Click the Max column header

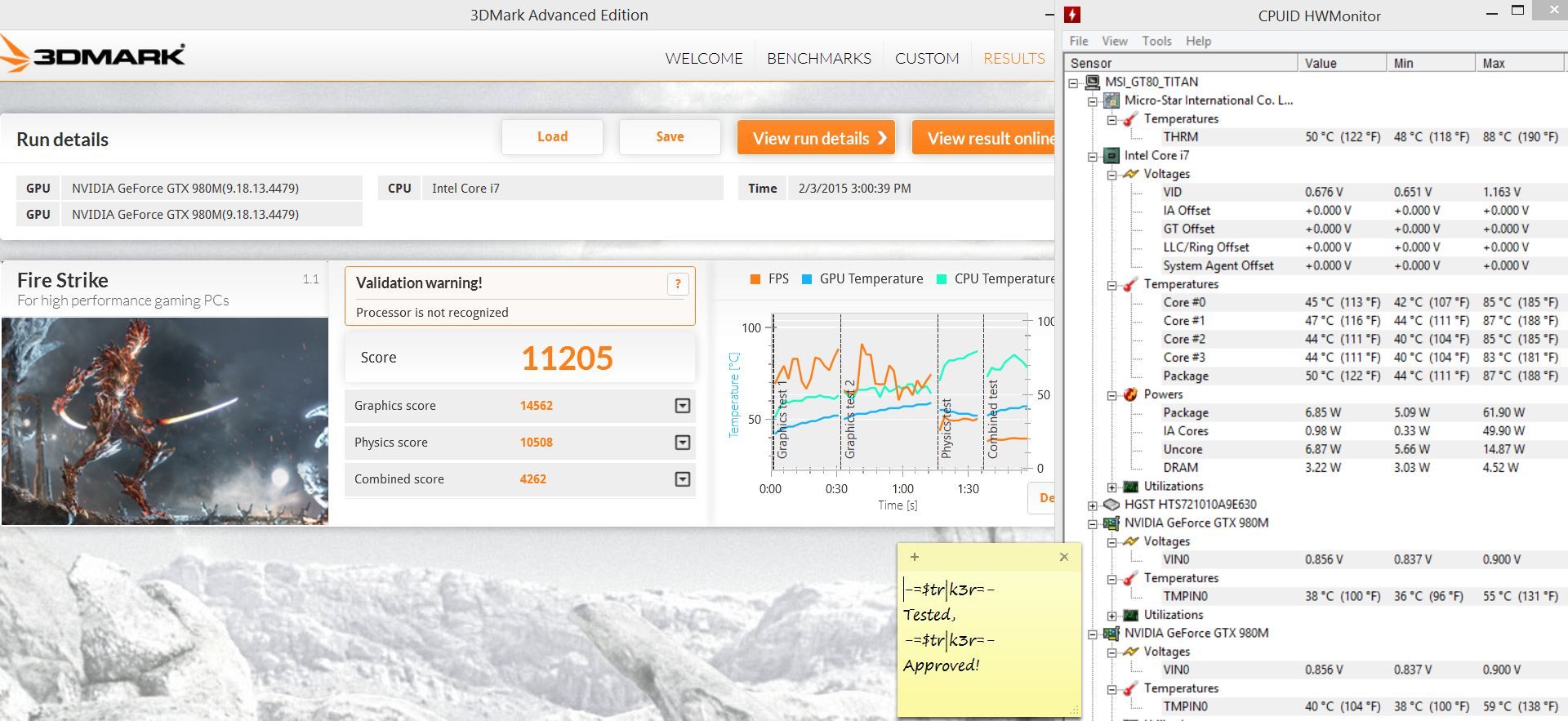(1521, 63)
